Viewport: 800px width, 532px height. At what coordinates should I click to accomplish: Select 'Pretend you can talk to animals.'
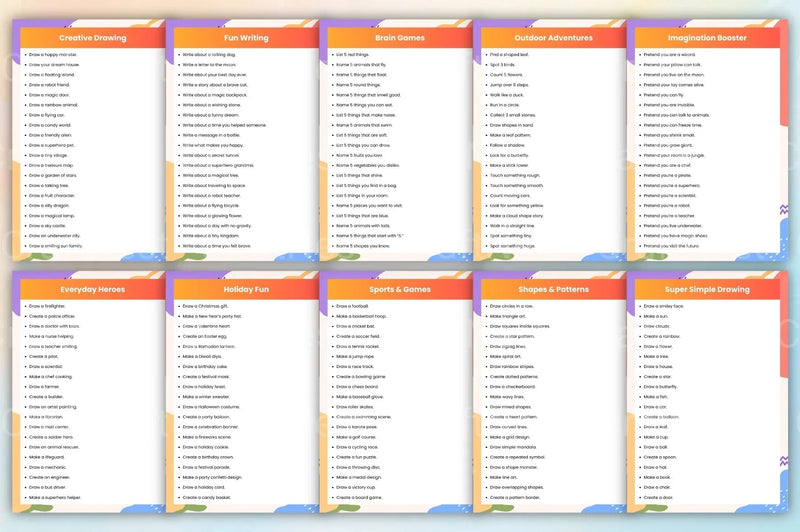677,115
